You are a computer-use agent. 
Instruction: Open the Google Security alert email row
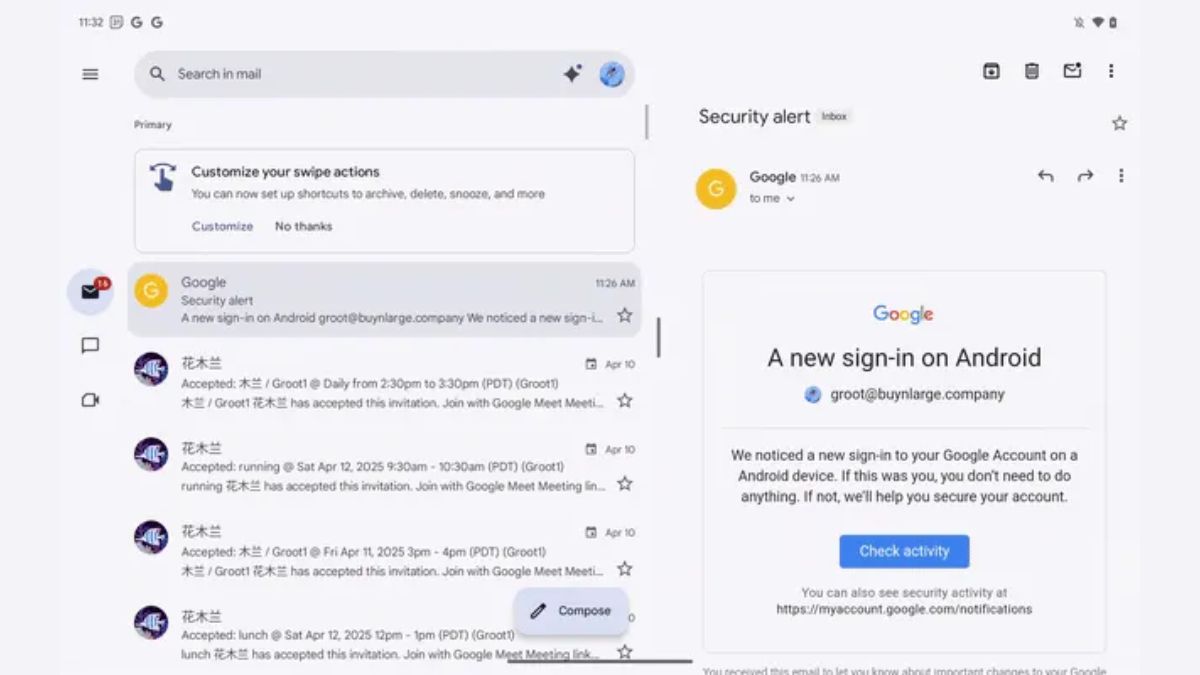384,300
